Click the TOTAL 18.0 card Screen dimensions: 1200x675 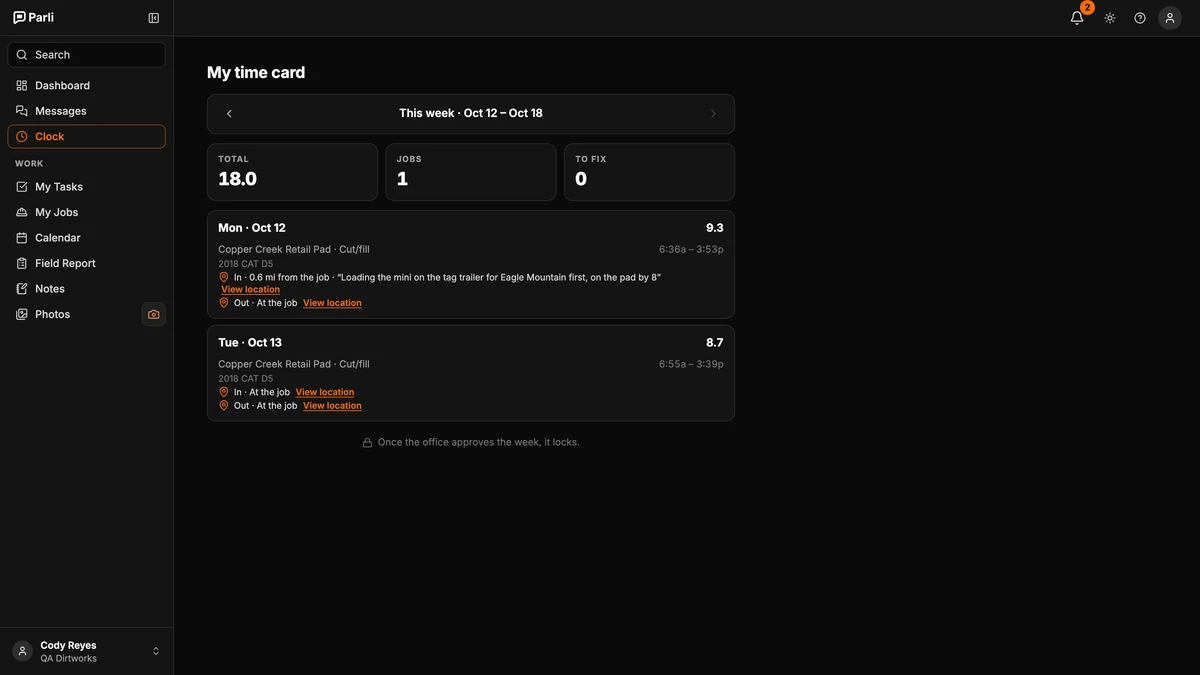[292, 172]
